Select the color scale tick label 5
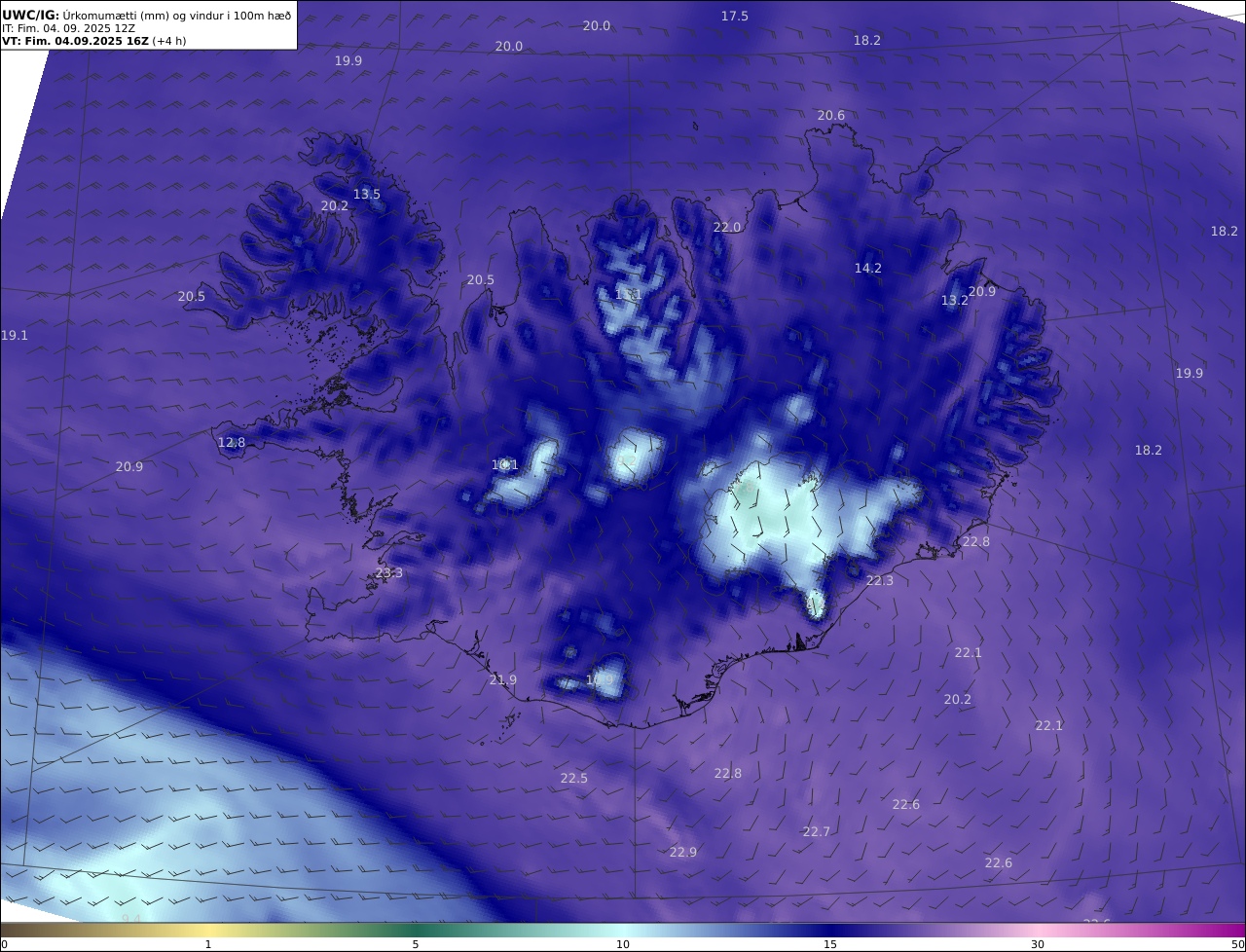 click(x=416, y=944)
